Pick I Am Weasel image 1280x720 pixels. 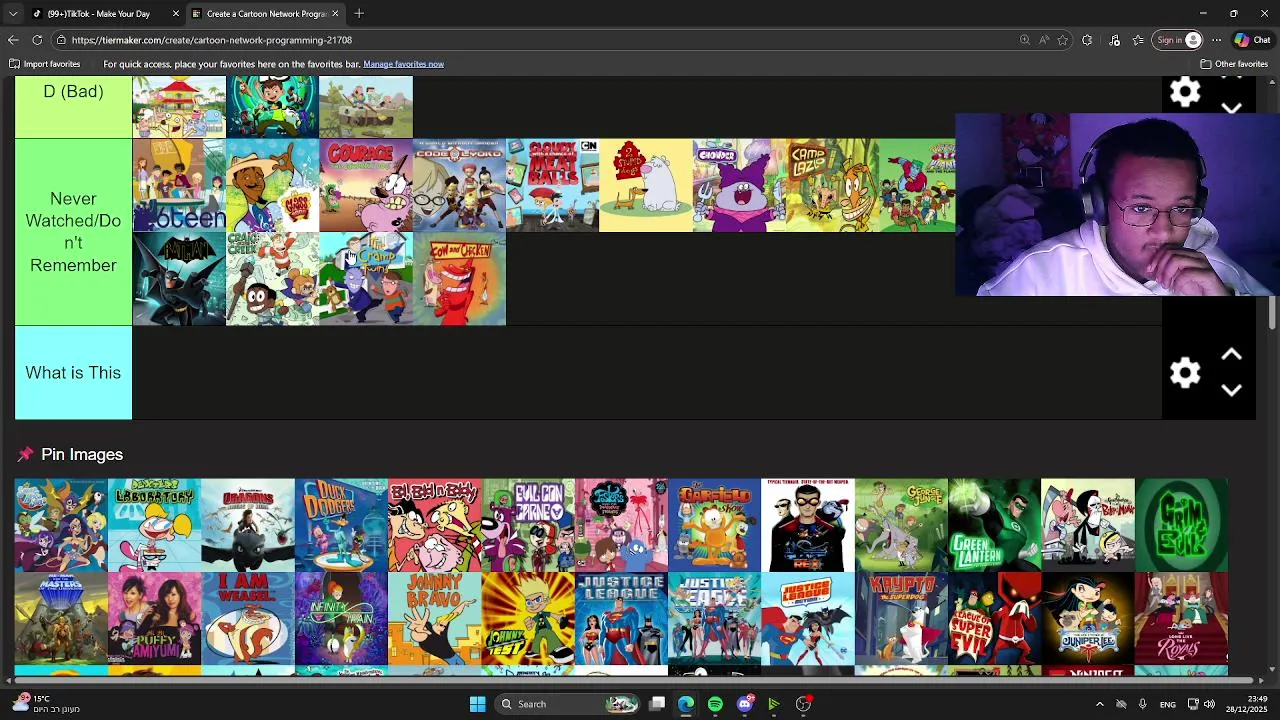point(248,619)
